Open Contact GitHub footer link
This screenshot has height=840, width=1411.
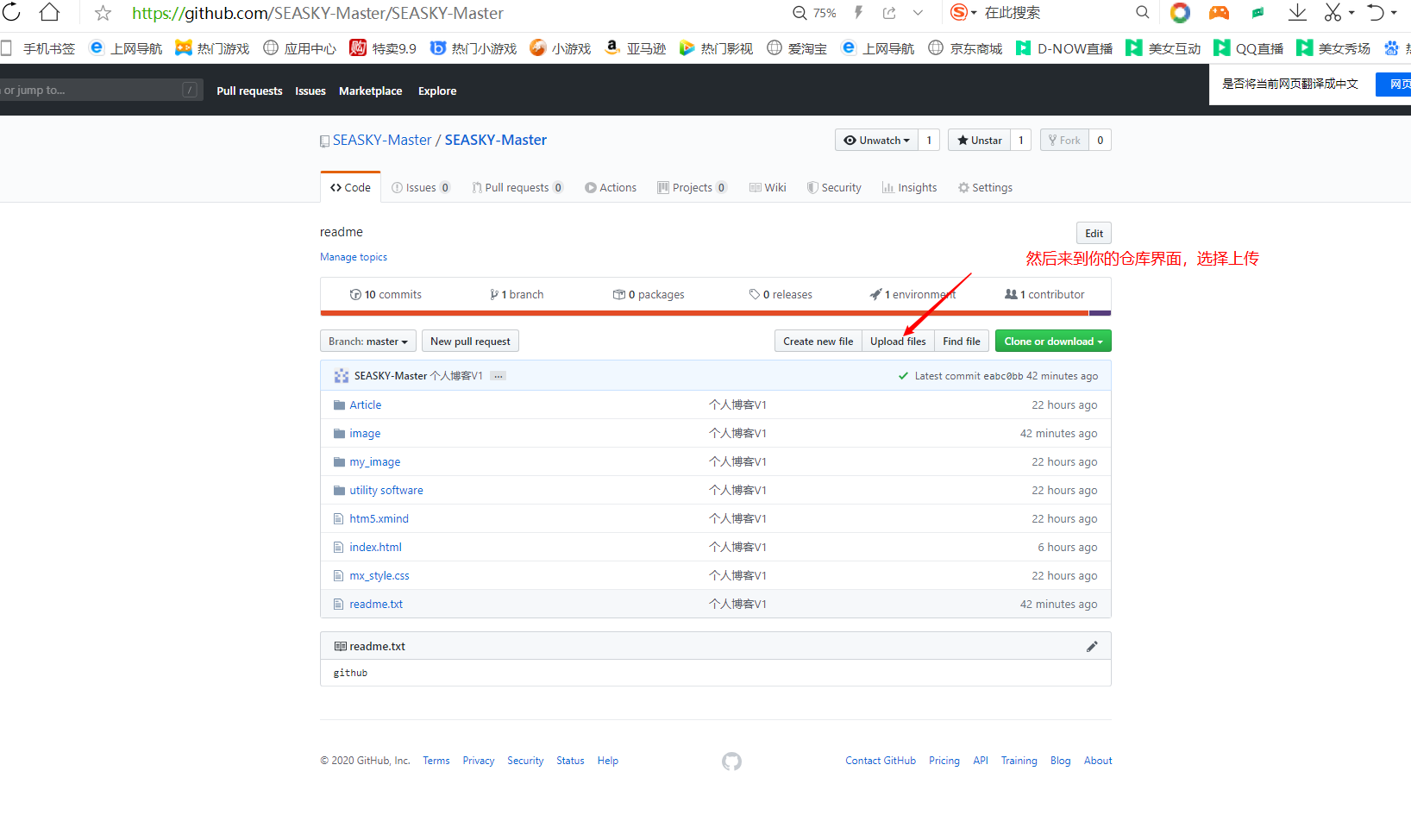coord(881,761)
